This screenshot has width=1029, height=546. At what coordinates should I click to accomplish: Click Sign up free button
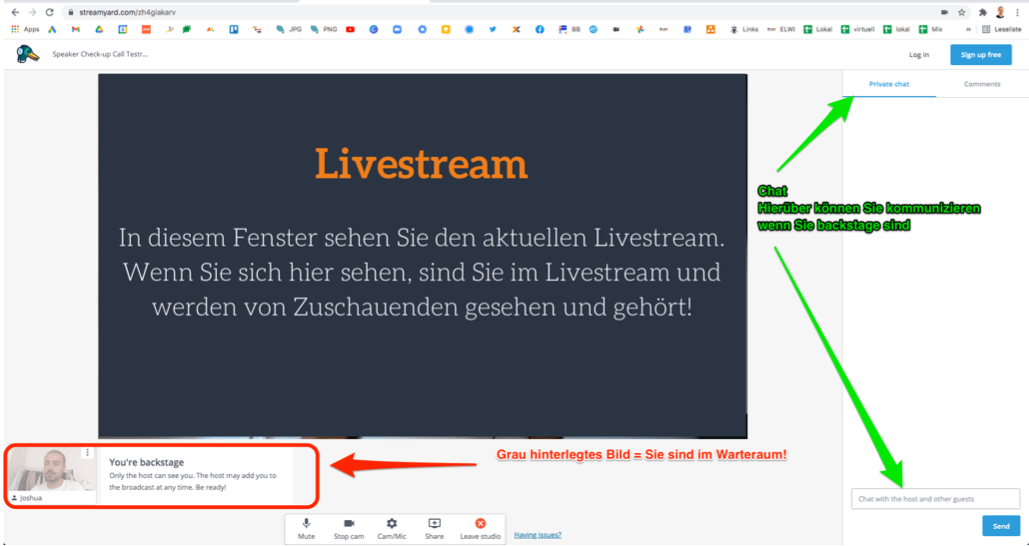980,55
